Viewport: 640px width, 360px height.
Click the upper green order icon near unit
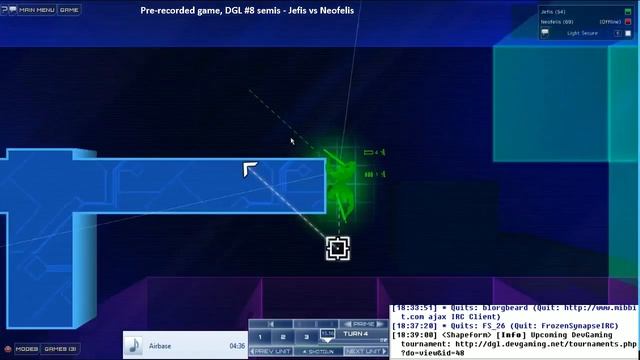[x=374, y=152]
